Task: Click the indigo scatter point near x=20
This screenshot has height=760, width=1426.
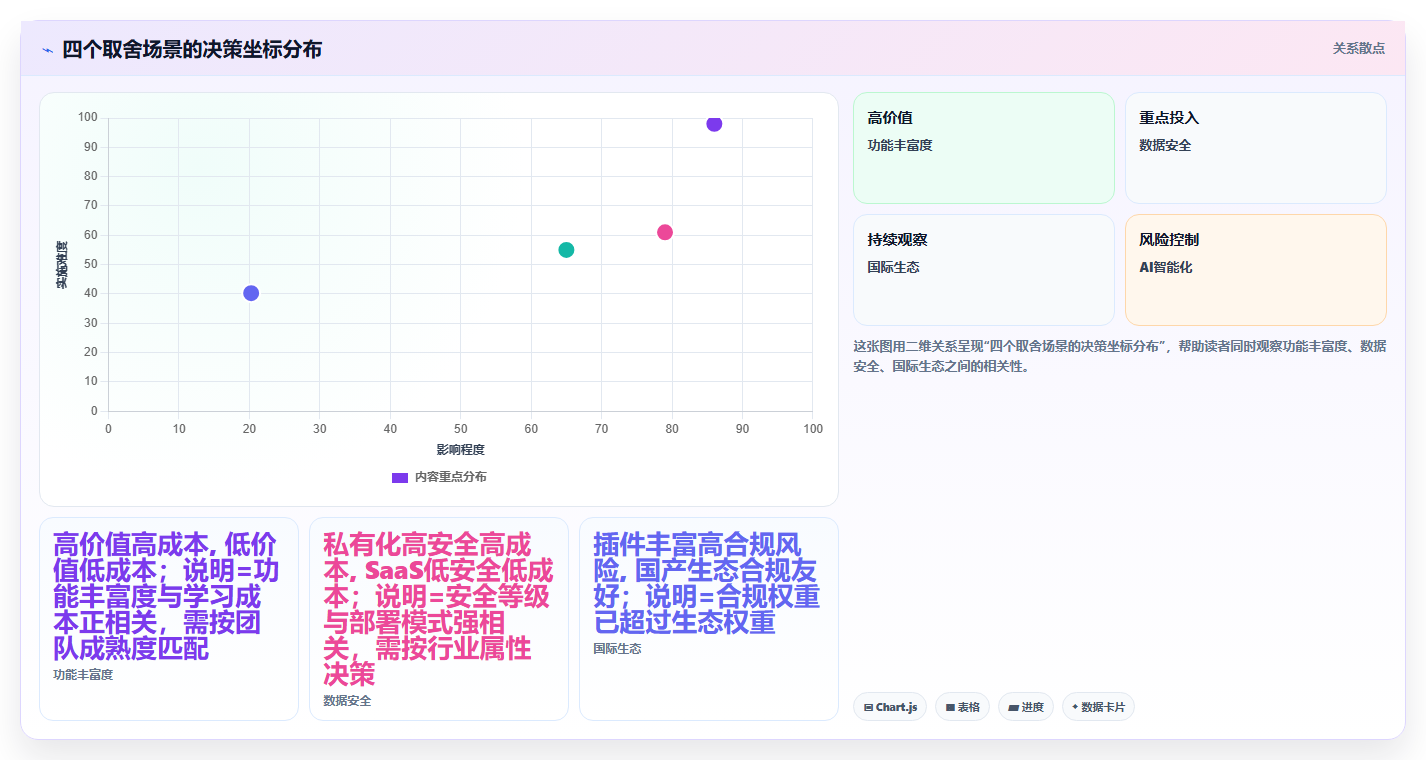Action: (251, 293)
